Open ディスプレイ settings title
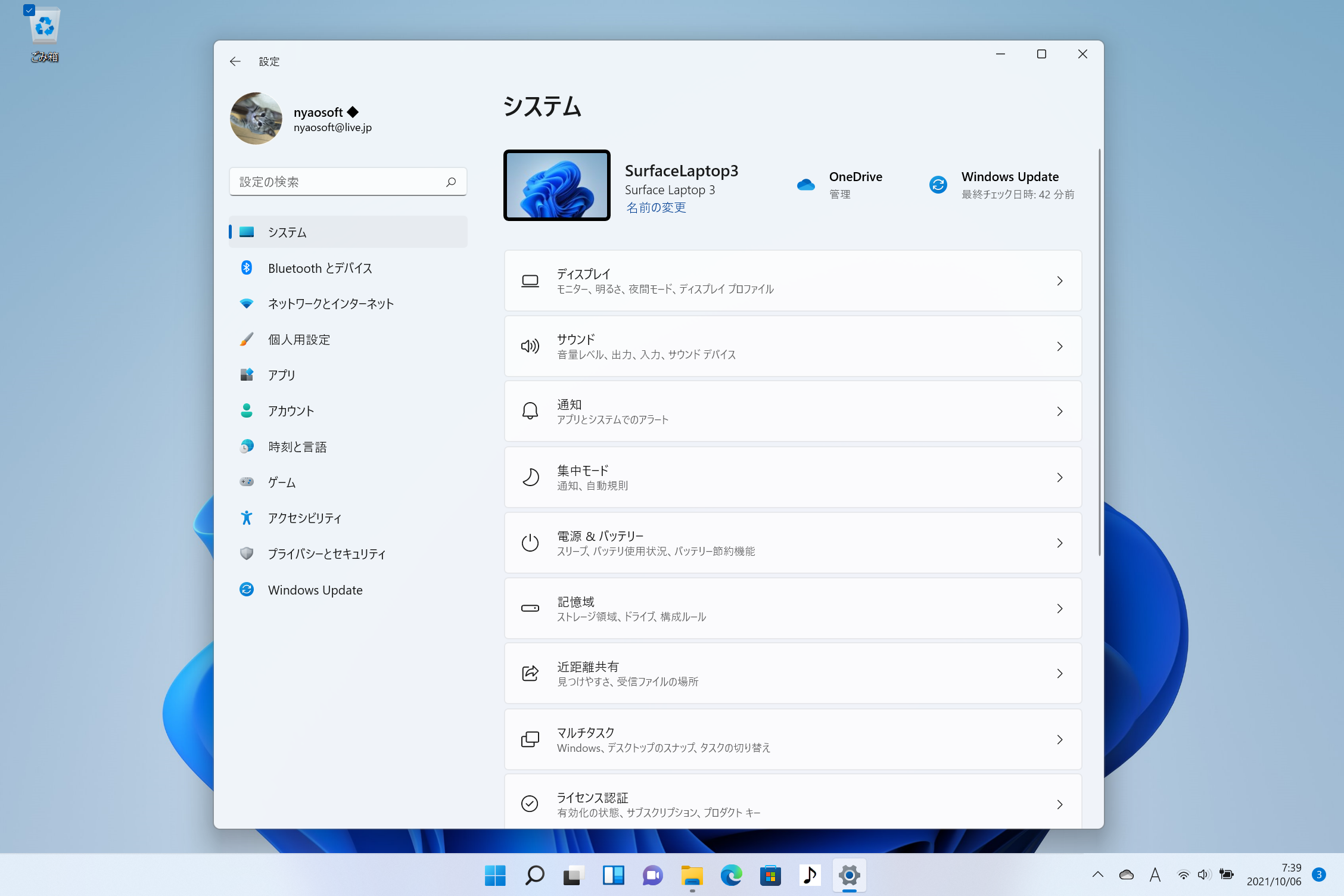Viewport: 1344px width, 896px height. click(x=583, y=273)
